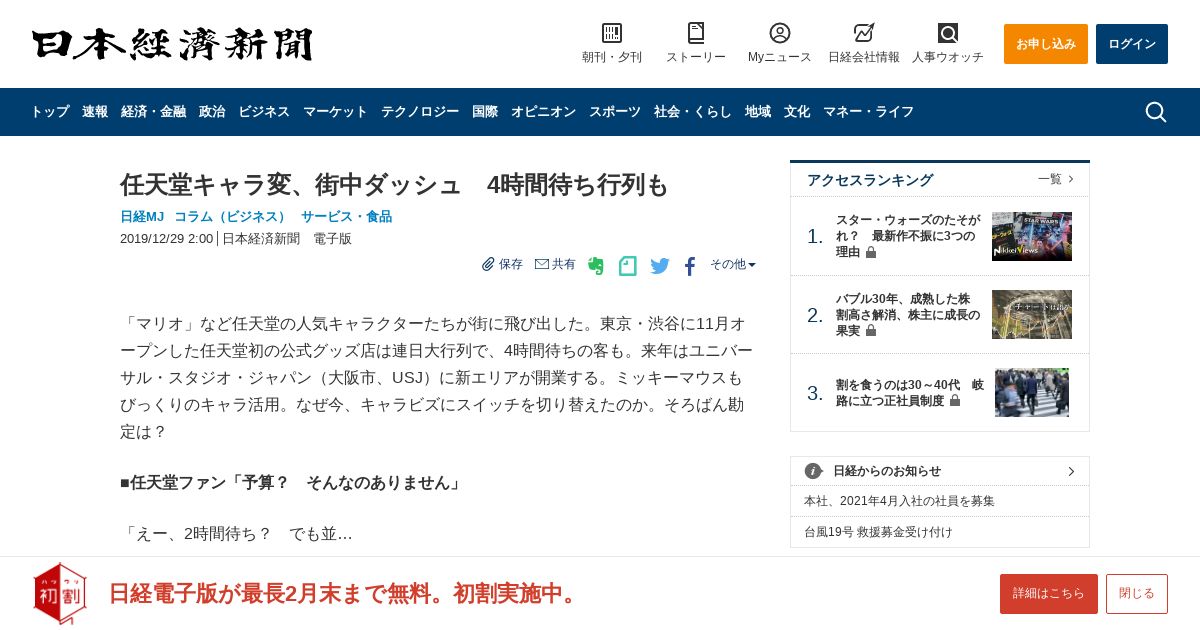
Task: Open the 人事ウオッチ icon
Action: pos(948,33)
